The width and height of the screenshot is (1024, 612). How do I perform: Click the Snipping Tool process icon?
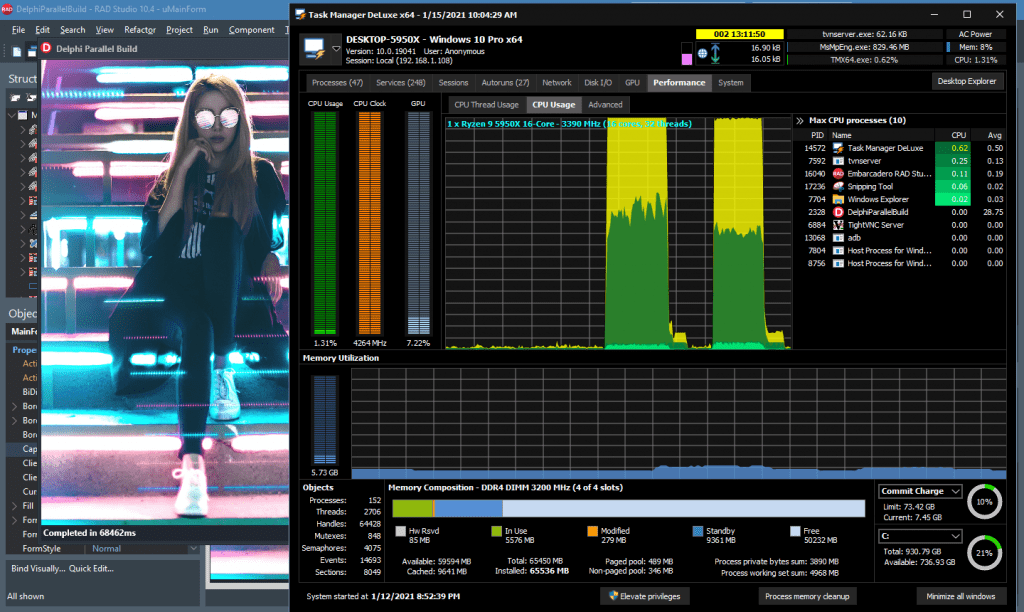[x=838, y=186]
